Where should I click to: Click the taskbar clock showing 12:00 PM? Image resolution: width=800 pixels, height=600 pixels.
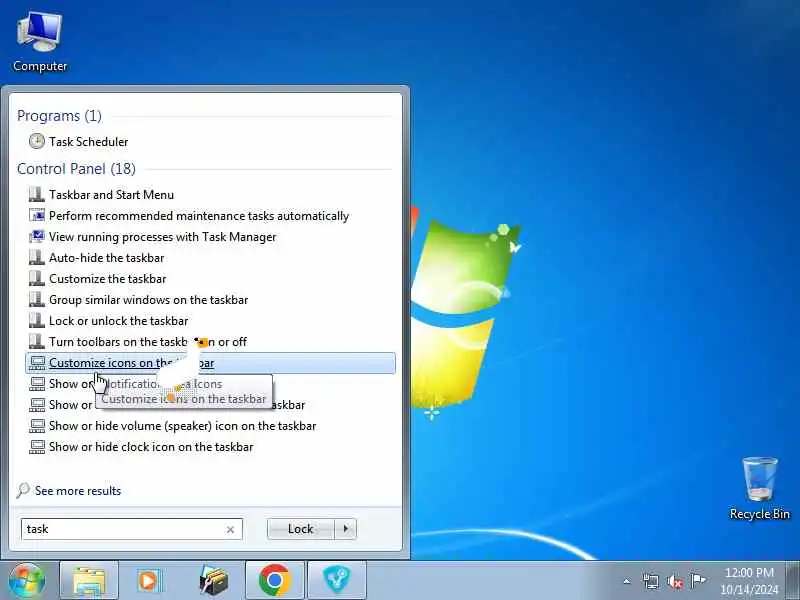coord(749,581)
